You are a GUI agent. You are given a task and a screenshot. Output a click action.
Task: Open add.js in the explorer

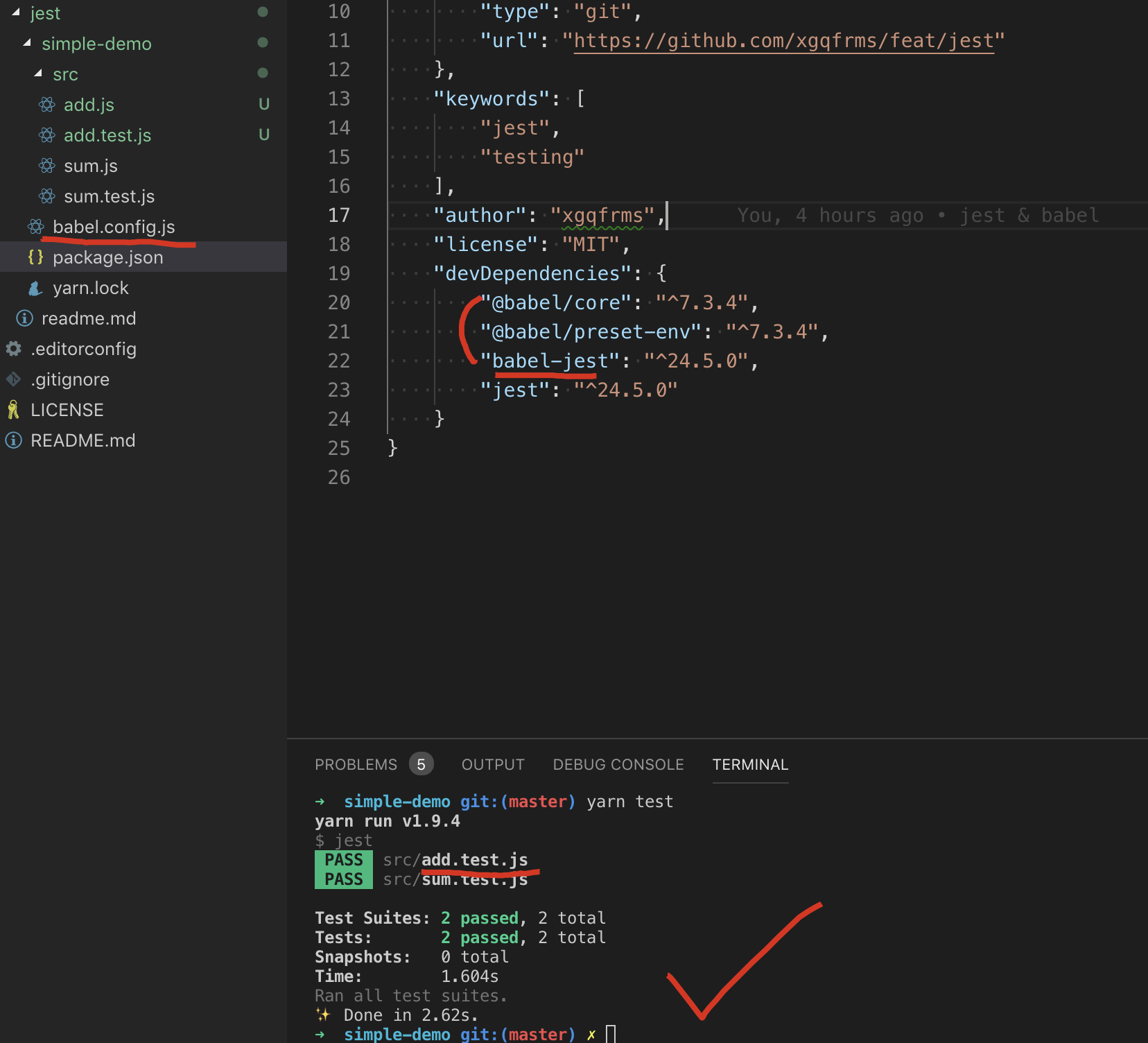pos(89,105)
